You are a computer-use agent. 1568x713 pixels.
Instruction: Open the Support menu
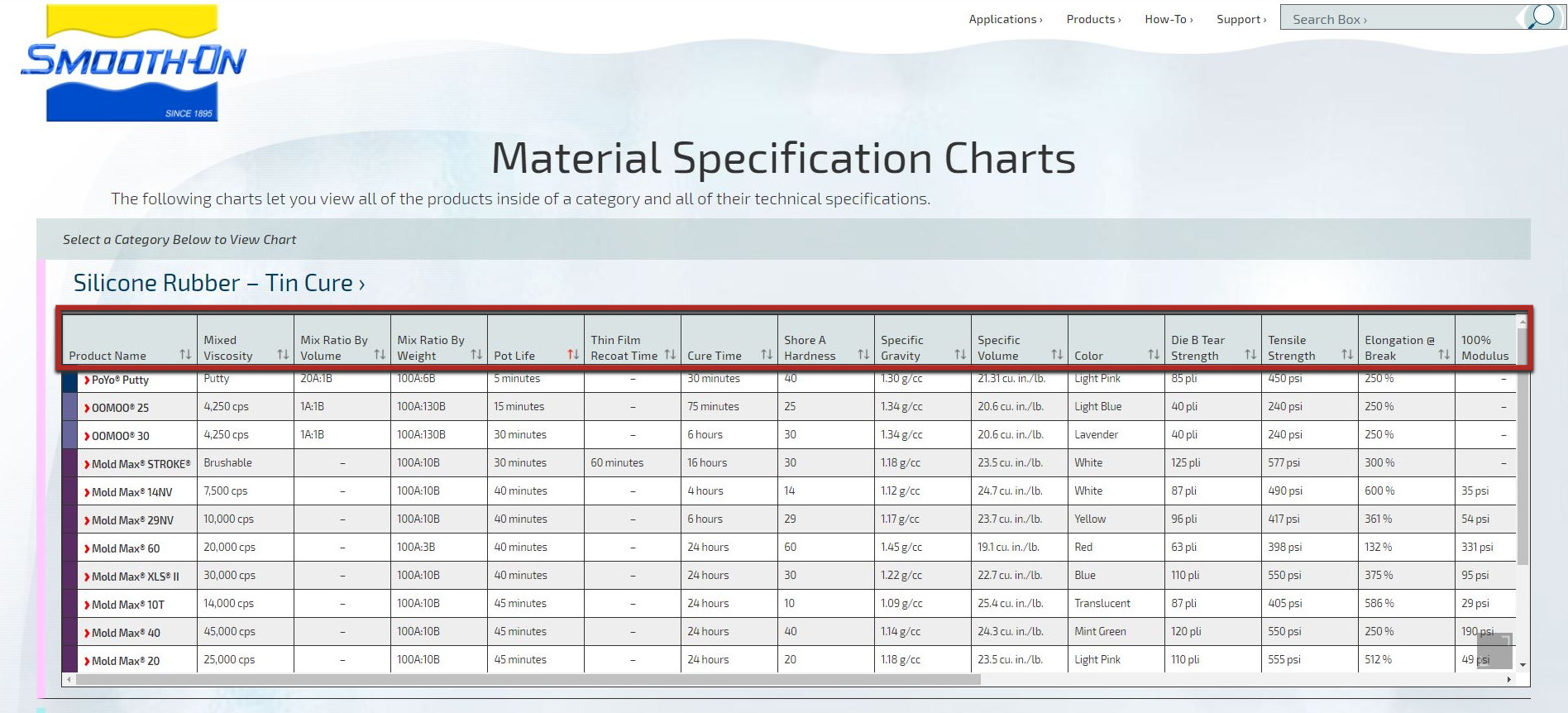click(1241, 19)
